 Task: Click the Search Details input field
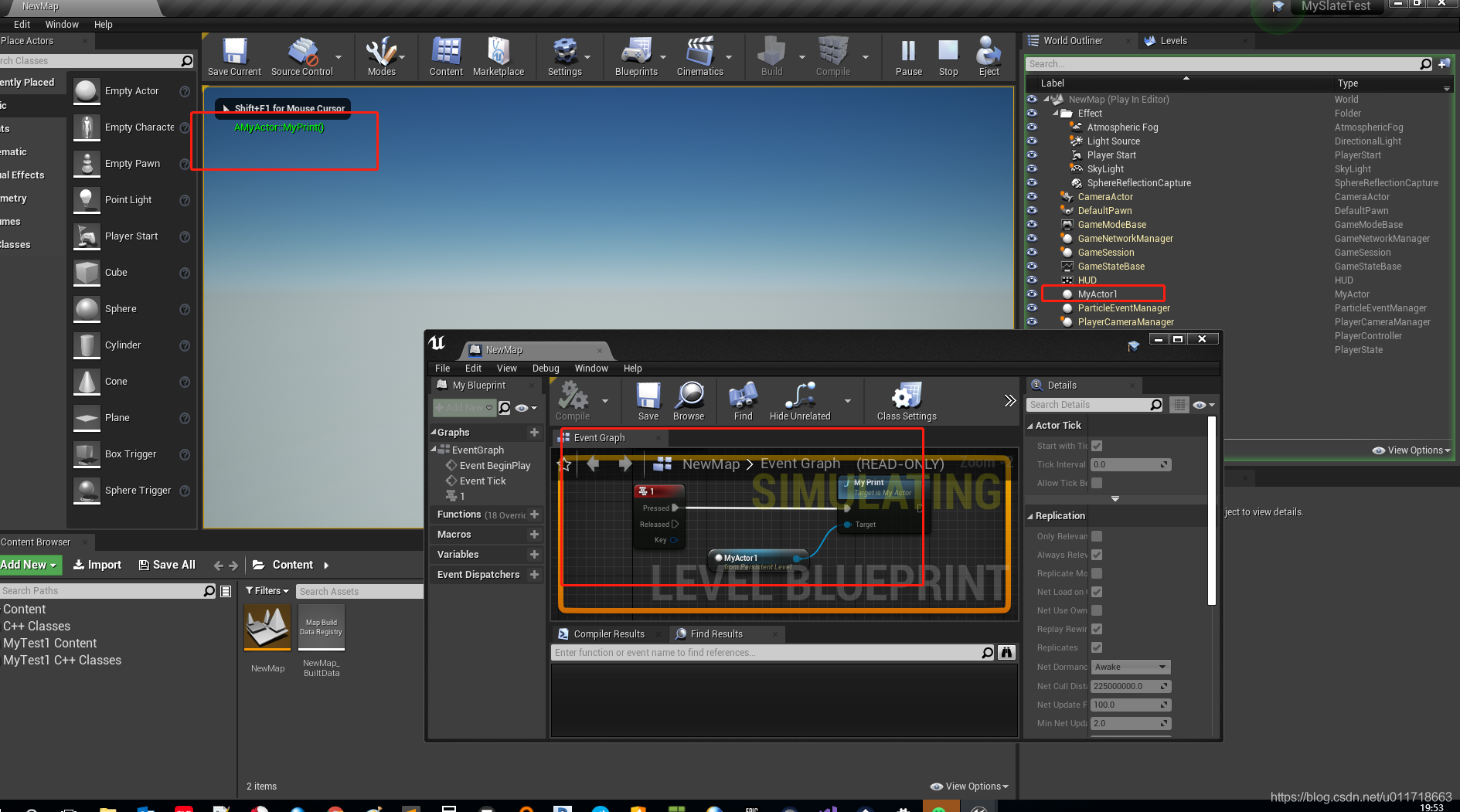point(1095,405)
